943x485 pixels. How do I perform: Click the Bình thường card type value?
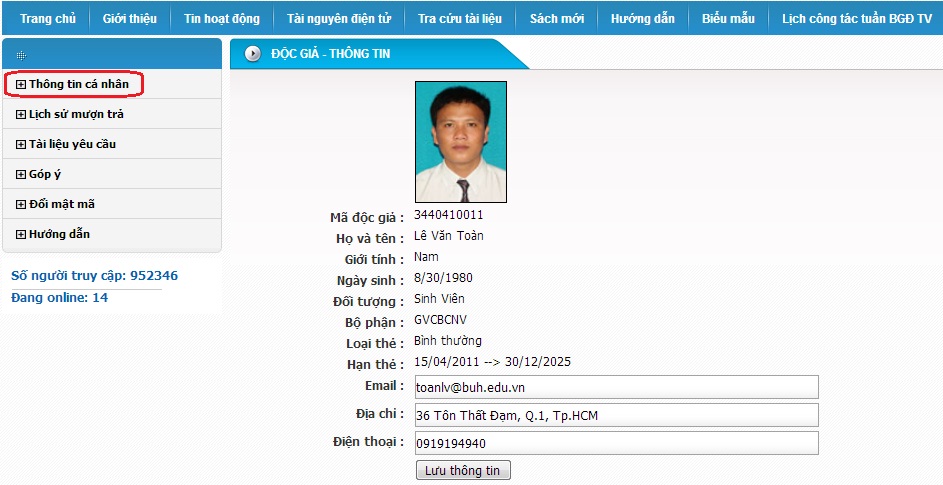(448, 341)
